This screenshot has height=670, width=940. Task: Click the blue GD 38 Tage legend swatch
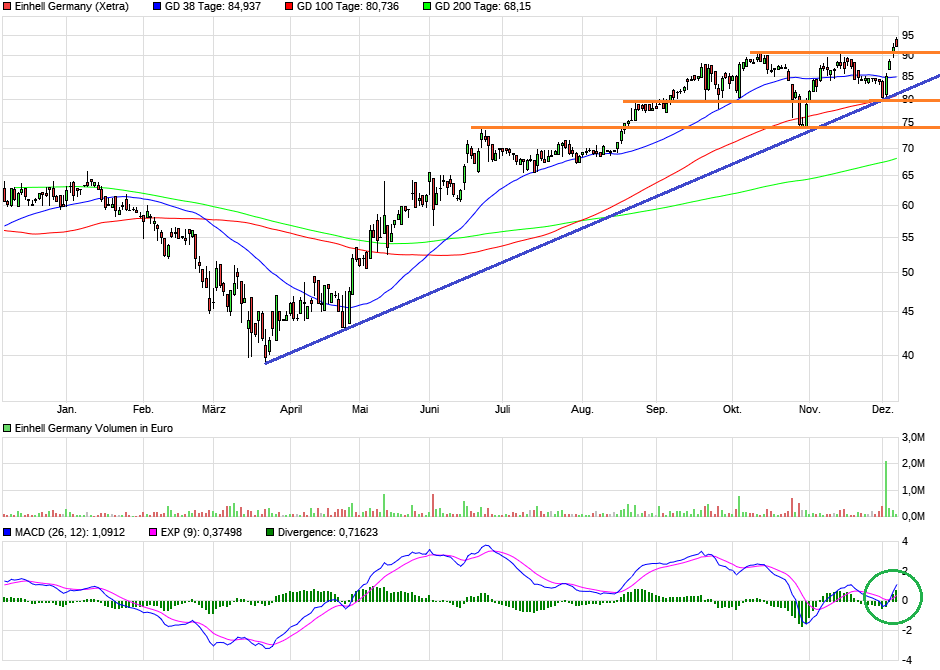(x=156, y=6)
